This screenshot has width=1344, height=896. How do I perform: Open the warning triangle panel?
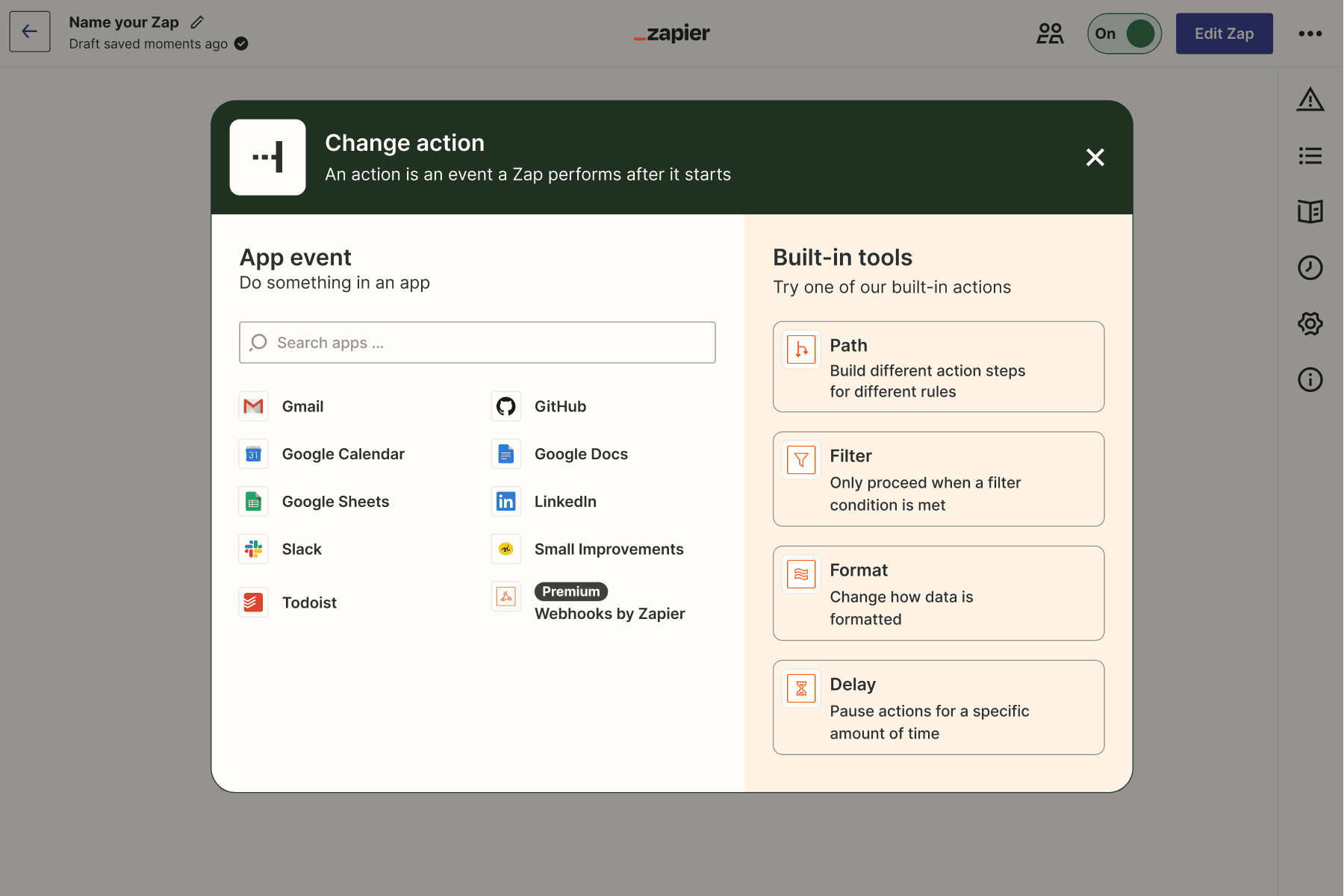coord(1310,99)
